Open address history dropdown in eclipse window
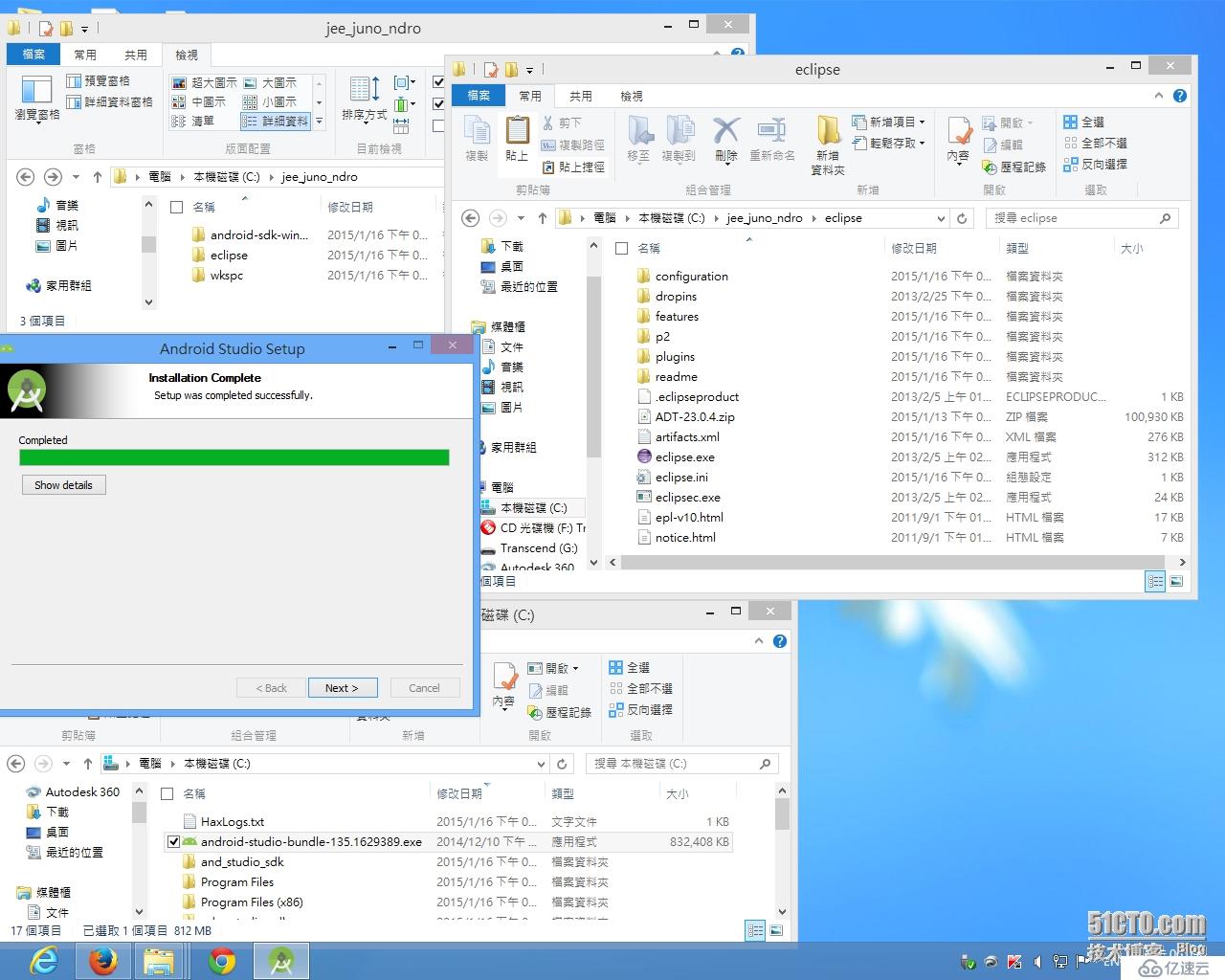1225x980 pixels. (941, 218)
